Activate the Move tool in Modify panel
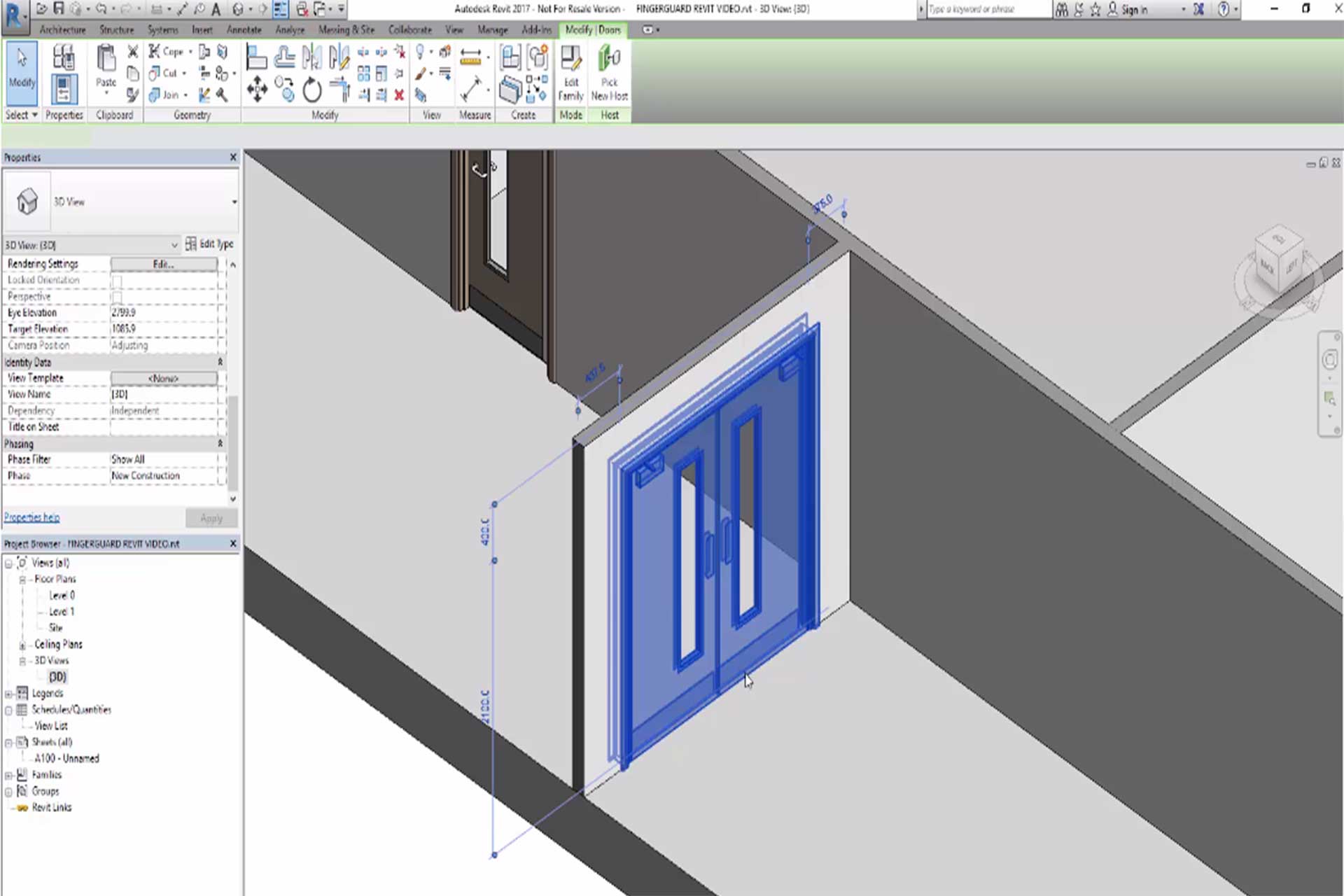1344x896 pixels. pyautogui.click(x=257, y=90)
